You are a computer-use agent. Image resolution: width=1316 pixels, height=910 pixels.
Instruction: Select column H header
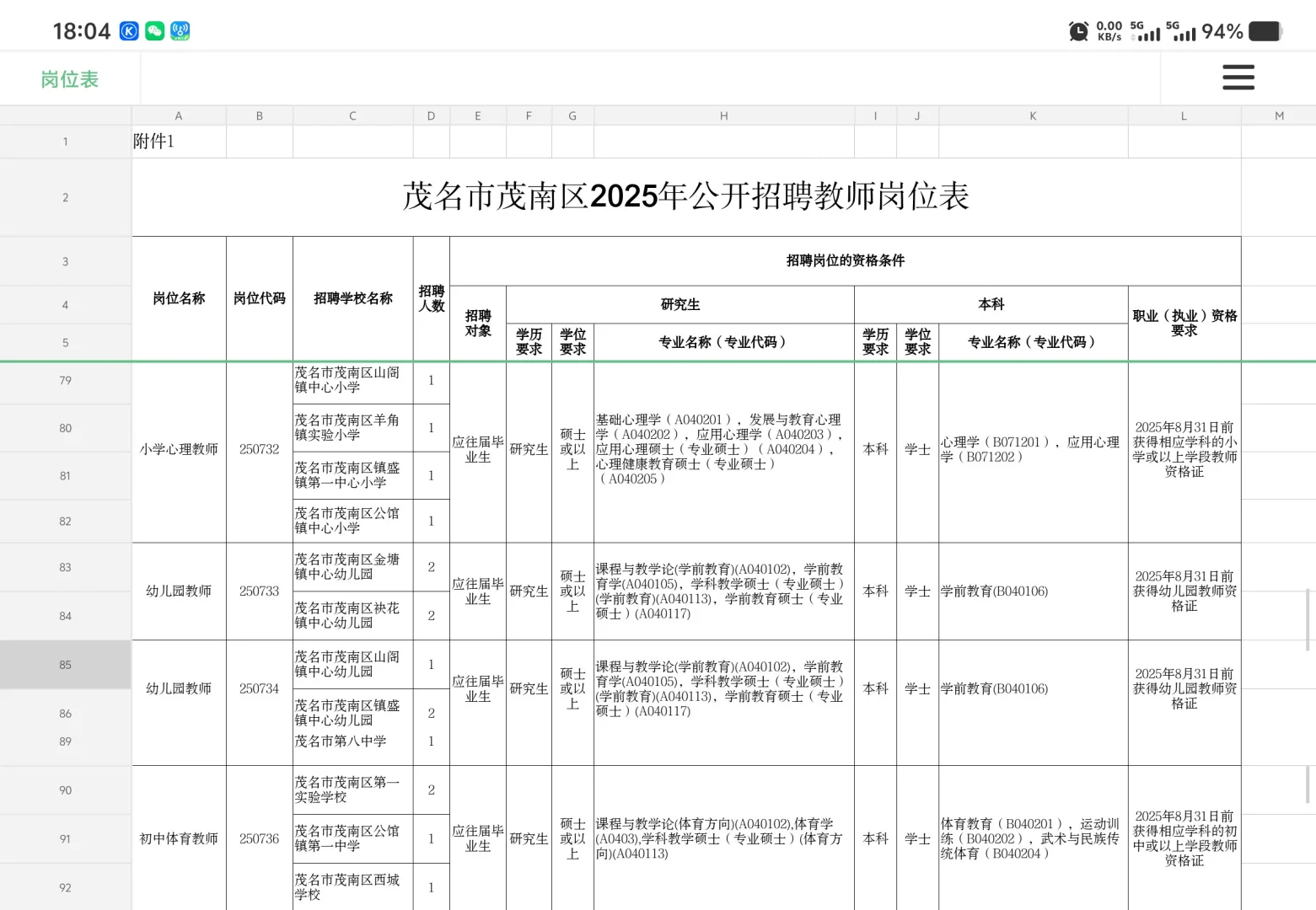coord(724,116)
